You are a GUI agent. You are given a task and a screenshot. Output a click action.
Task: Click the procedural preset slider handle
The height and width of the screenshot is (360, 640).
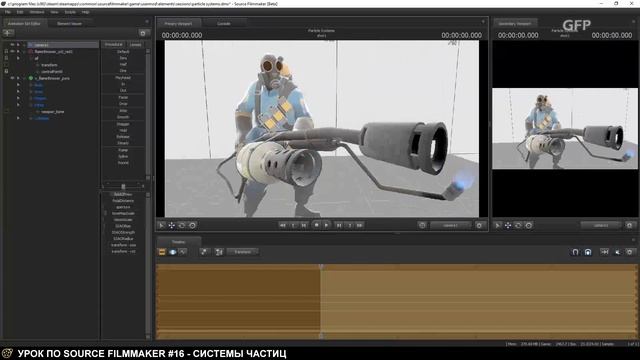pos(123,186)
